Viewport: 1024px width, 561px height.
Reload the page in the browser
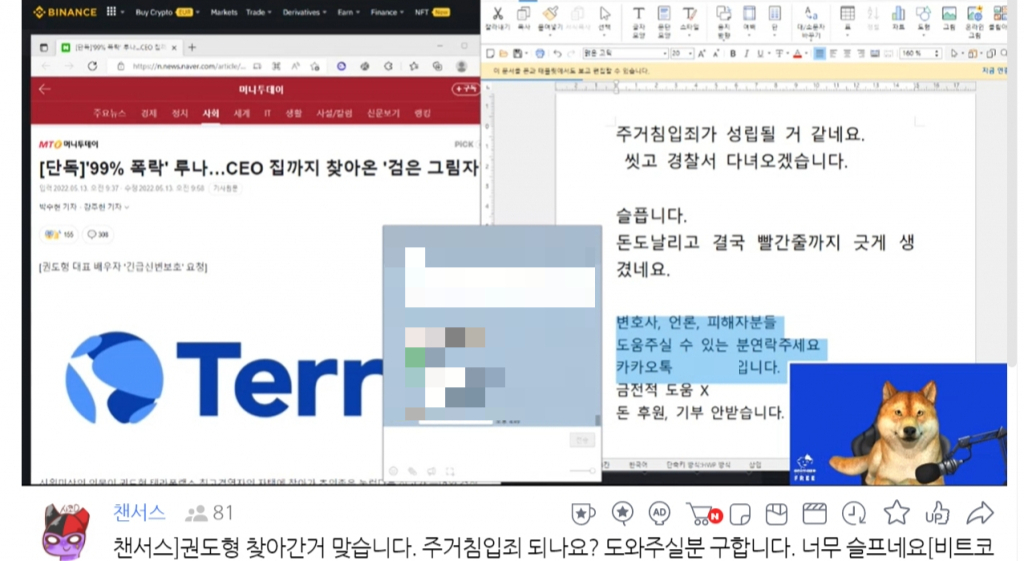click(x=92, y=66)
